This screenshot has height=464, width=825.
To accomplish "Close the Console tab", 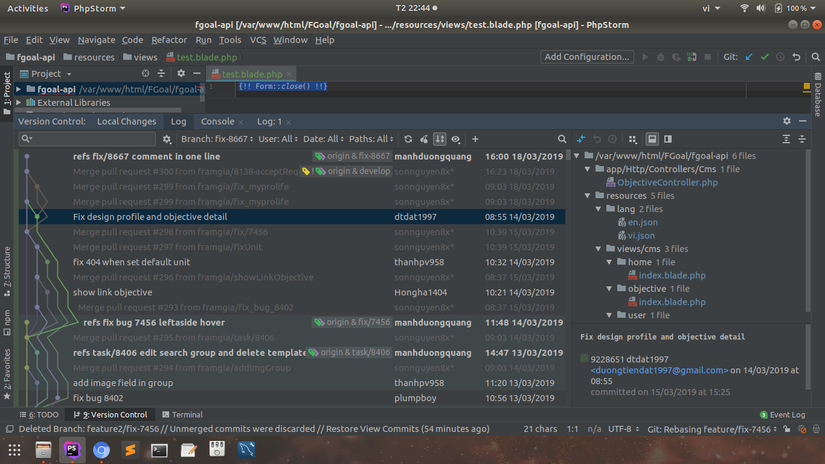I will 240,122.
